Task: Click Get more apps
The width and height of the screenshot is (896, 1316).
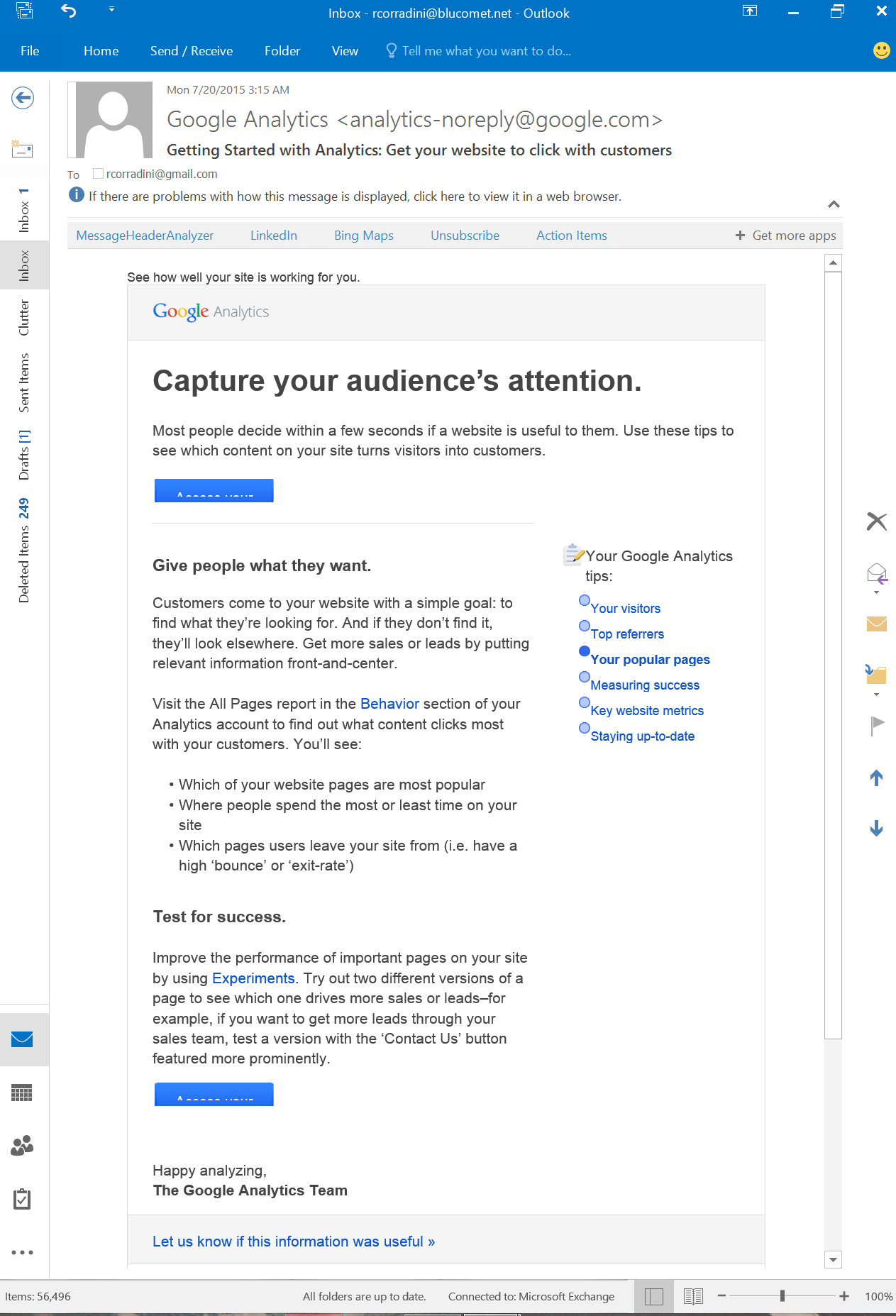Action: tap(786, 236)
